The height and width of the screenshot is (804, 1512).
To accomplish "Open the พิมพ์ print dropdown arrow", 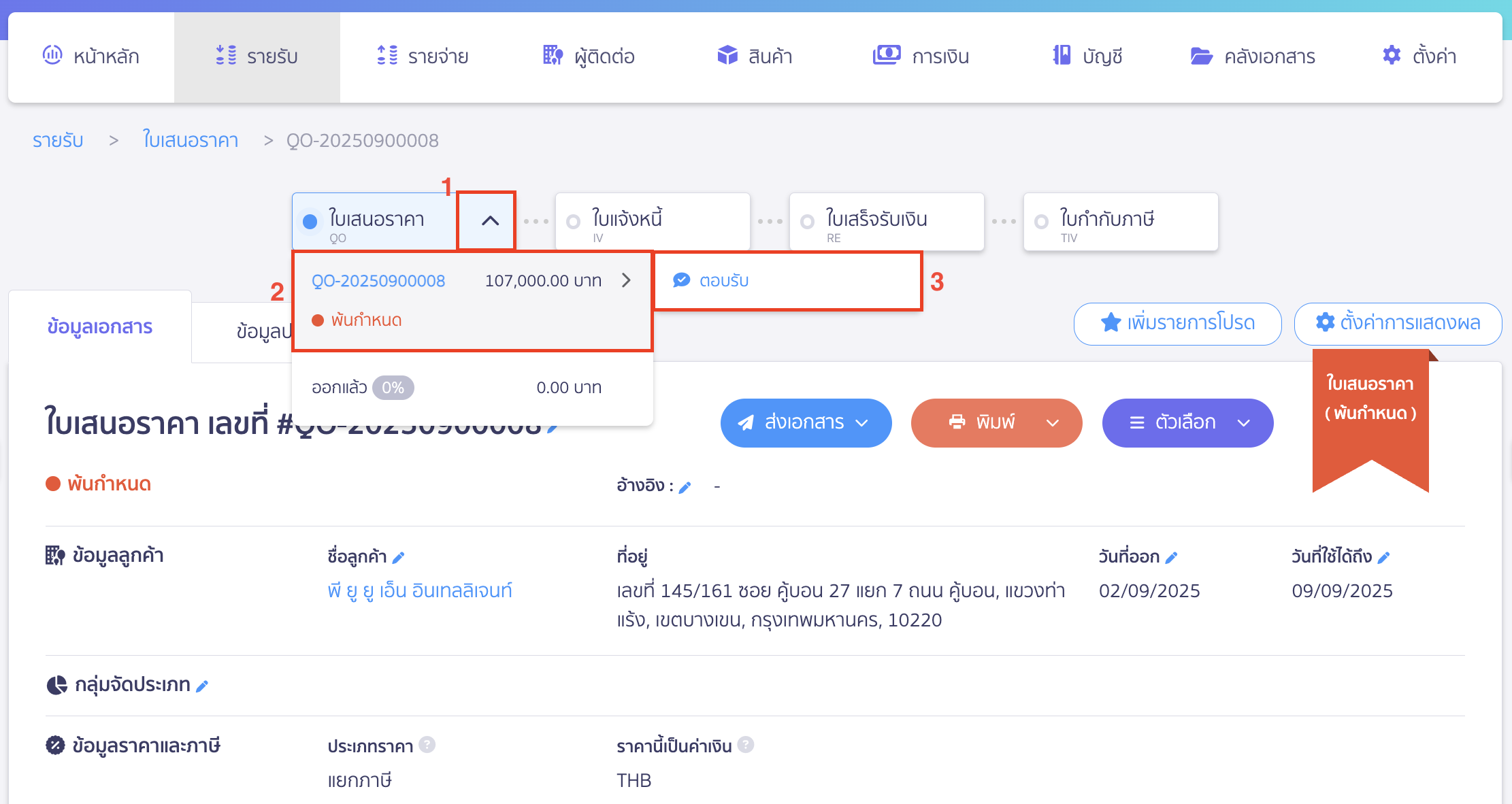I will point(1051,422).
